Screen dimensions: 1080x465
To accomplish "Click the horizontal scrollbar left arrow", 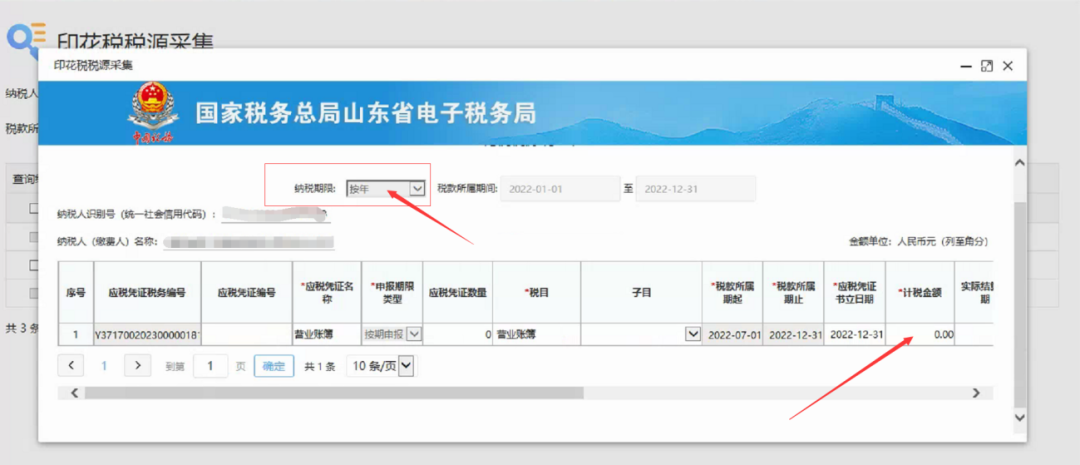I will [x=74, y=393].
